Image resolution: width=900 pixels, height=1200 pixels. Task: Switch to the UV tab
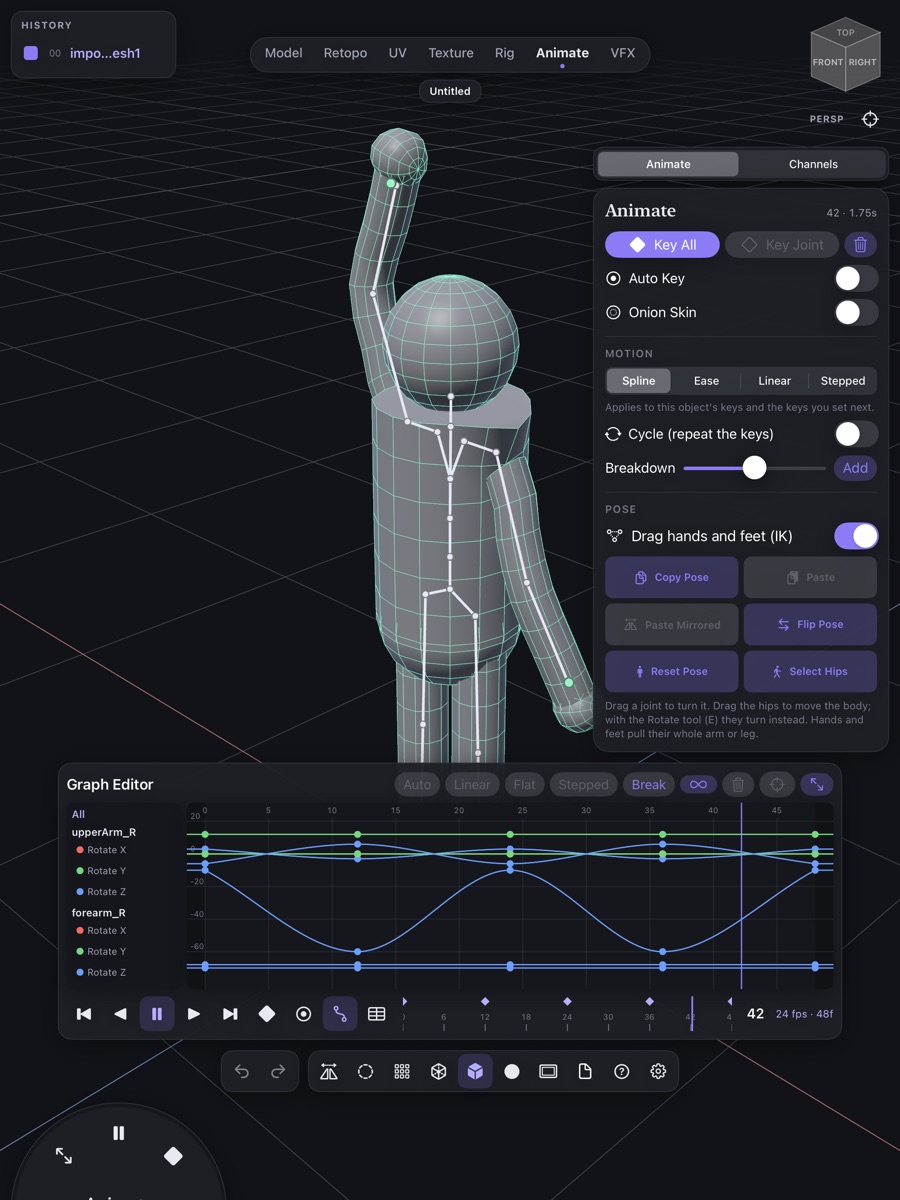tap(398, 53)
